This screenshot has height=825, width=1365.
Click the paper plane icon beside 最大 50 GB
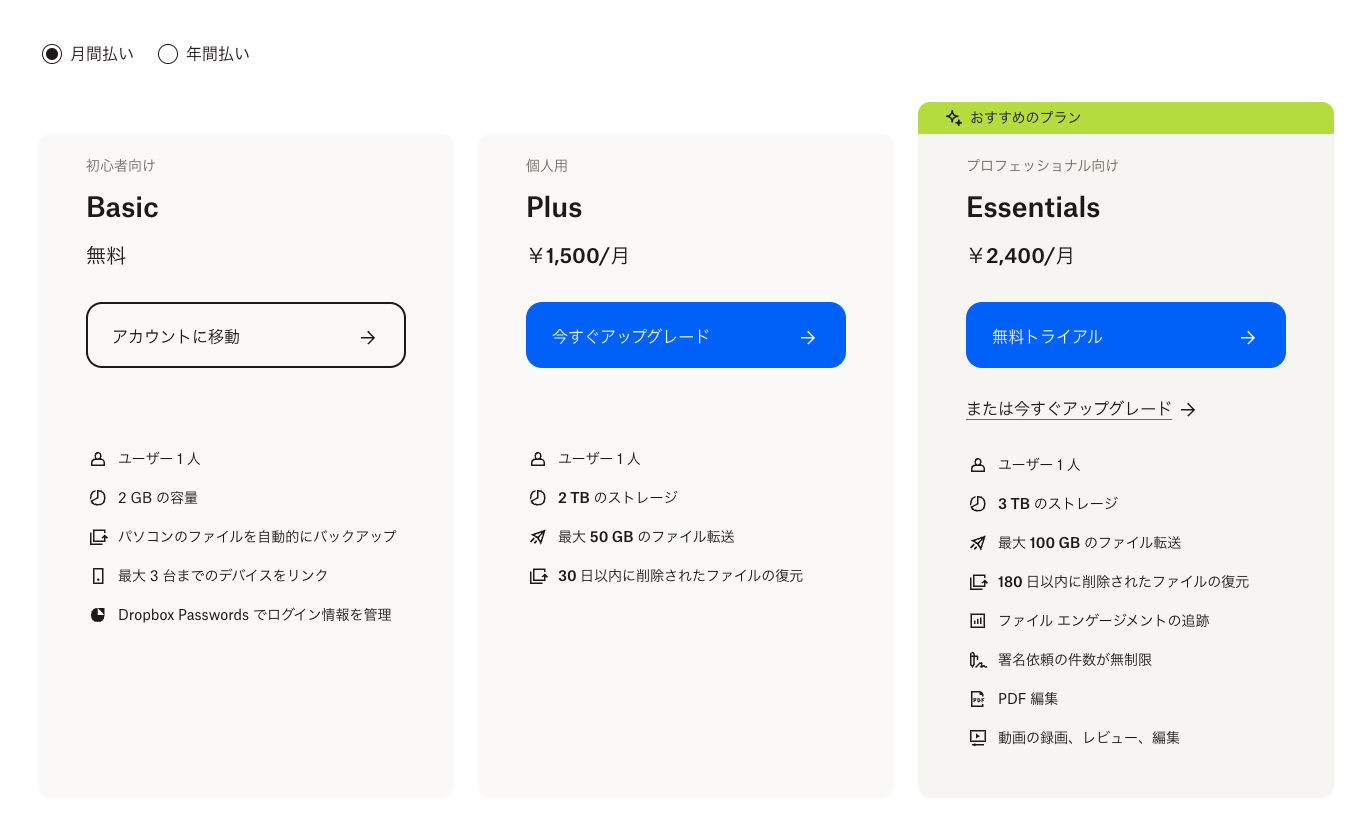[x=538, y=537]
